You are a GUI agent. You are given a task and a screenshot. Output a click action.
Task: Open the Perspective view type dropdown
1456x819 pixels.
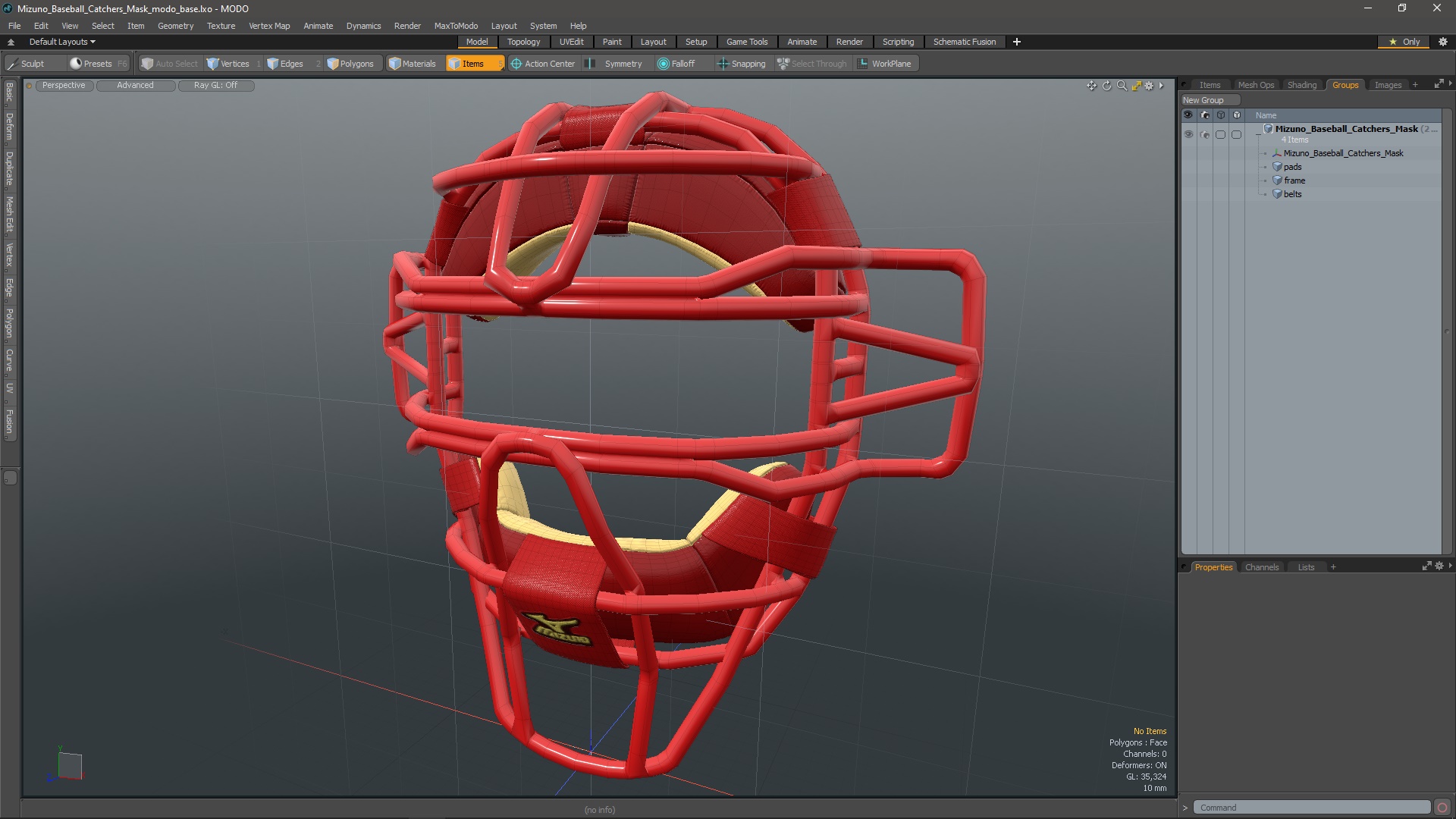point(64,86)
